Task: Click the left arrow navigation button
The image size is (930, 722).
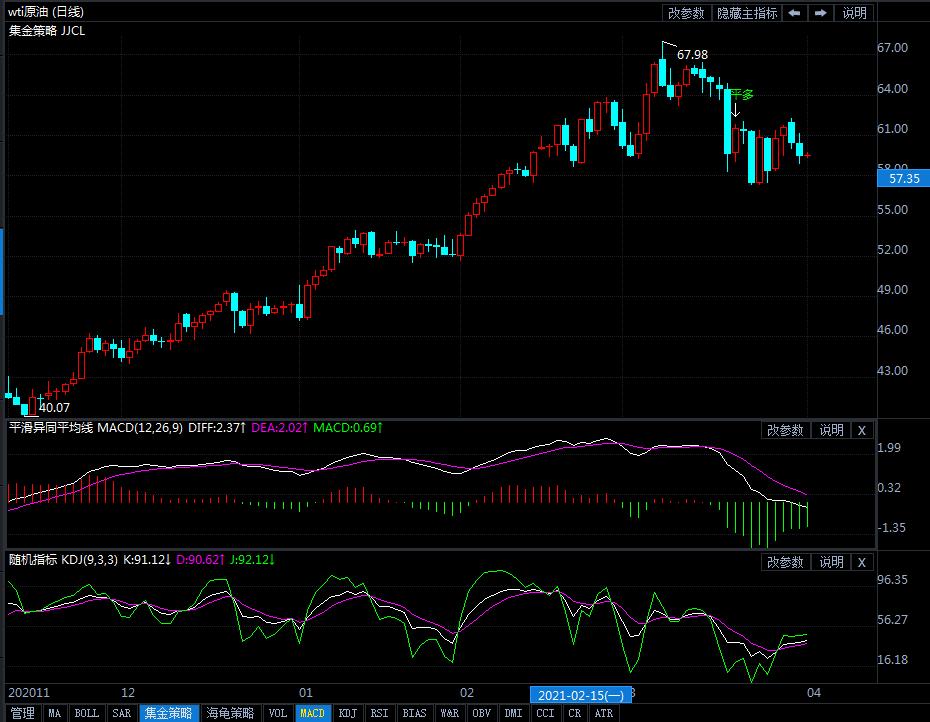Action: click(x=794, y=13)
